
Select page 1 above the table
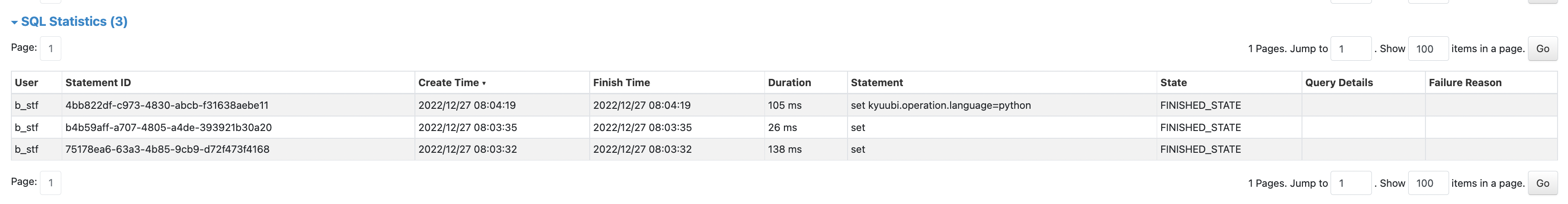(x=50, y=49)
